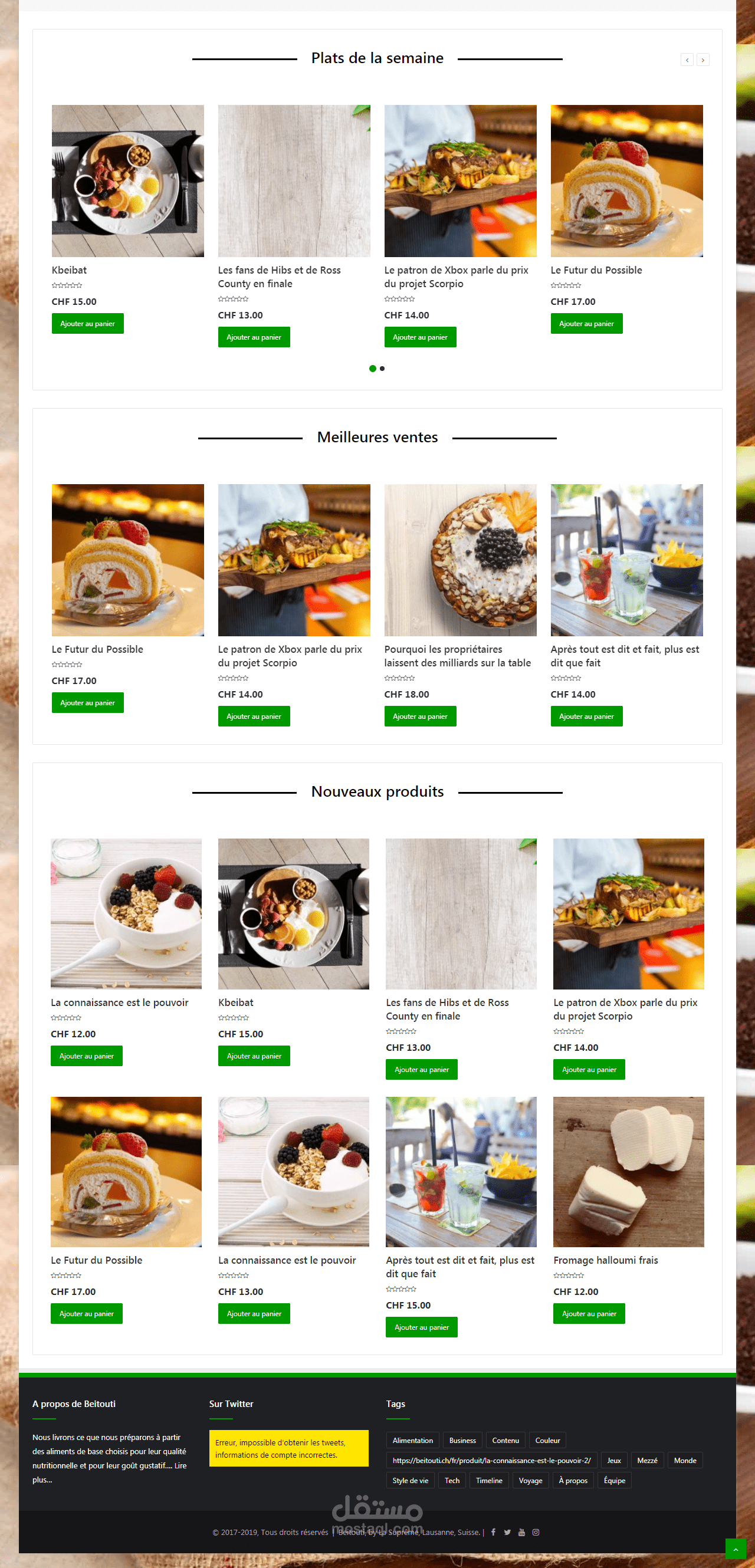Click the green back-to-top arrow button

coord(735,1549)
